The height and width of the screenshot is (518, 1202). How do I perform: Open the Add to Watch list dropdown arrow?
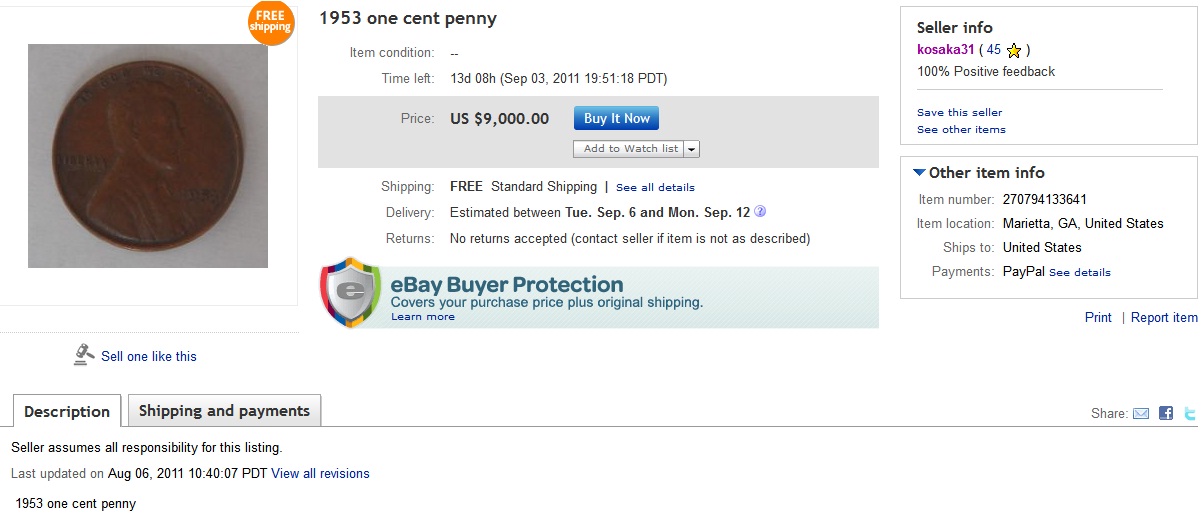(x=692, y=149)
